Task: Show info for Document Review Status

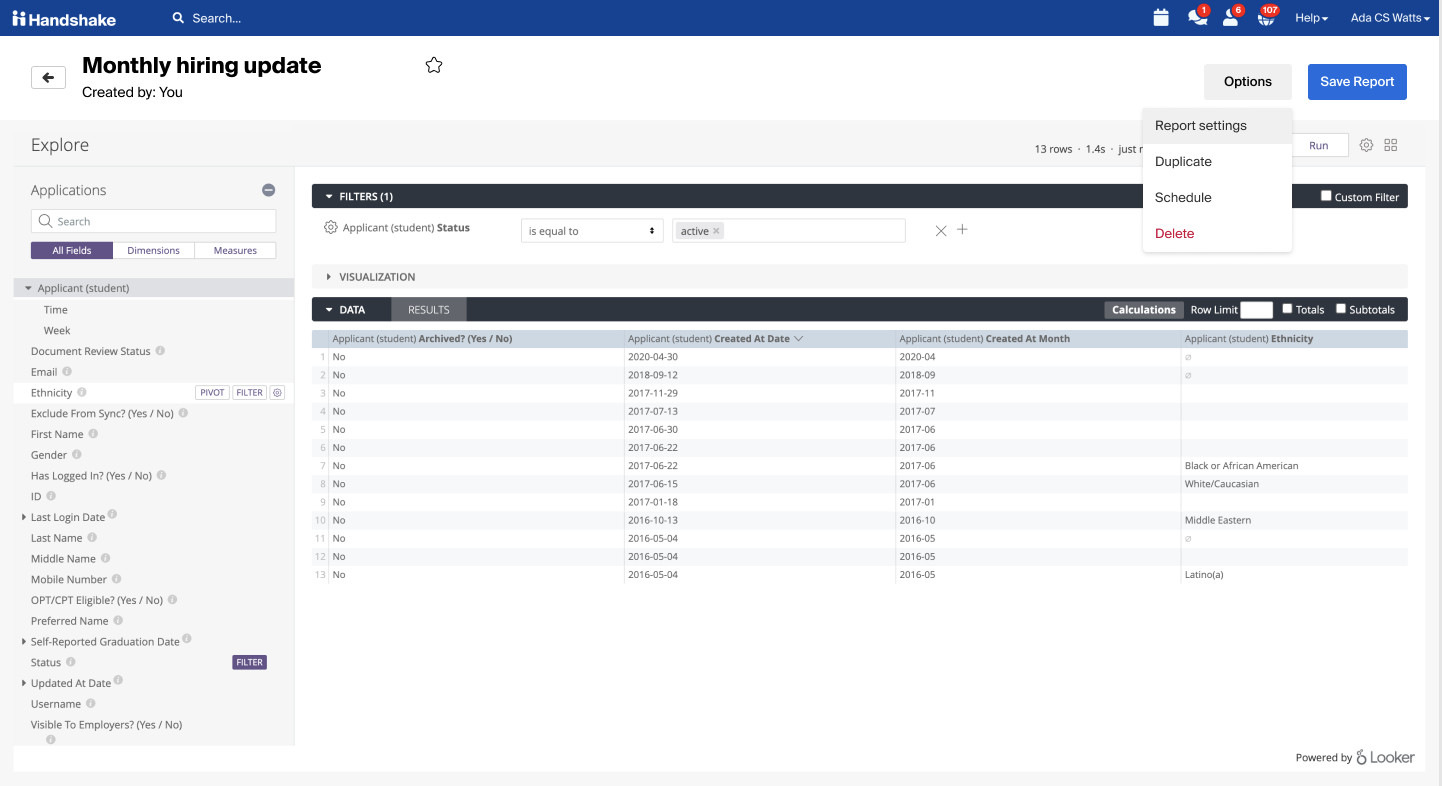Action: [160, 351]
